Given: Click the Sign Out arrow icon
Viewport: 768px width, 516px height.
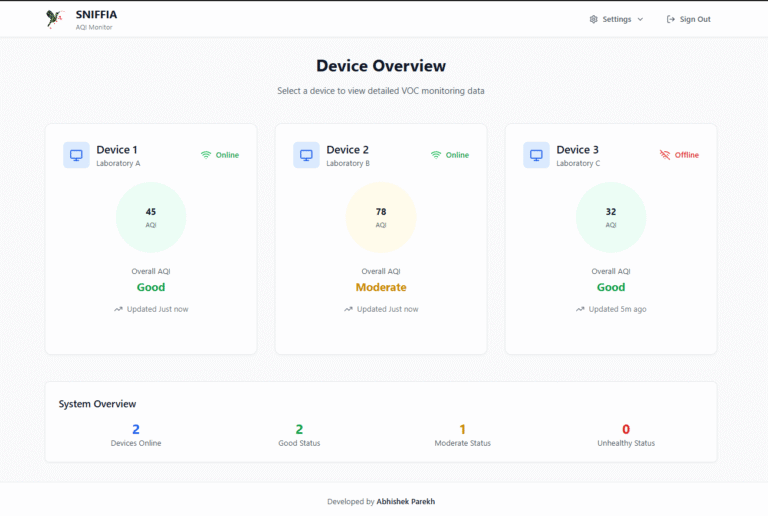Looking at the screenshot, I should tap(670, 19).
